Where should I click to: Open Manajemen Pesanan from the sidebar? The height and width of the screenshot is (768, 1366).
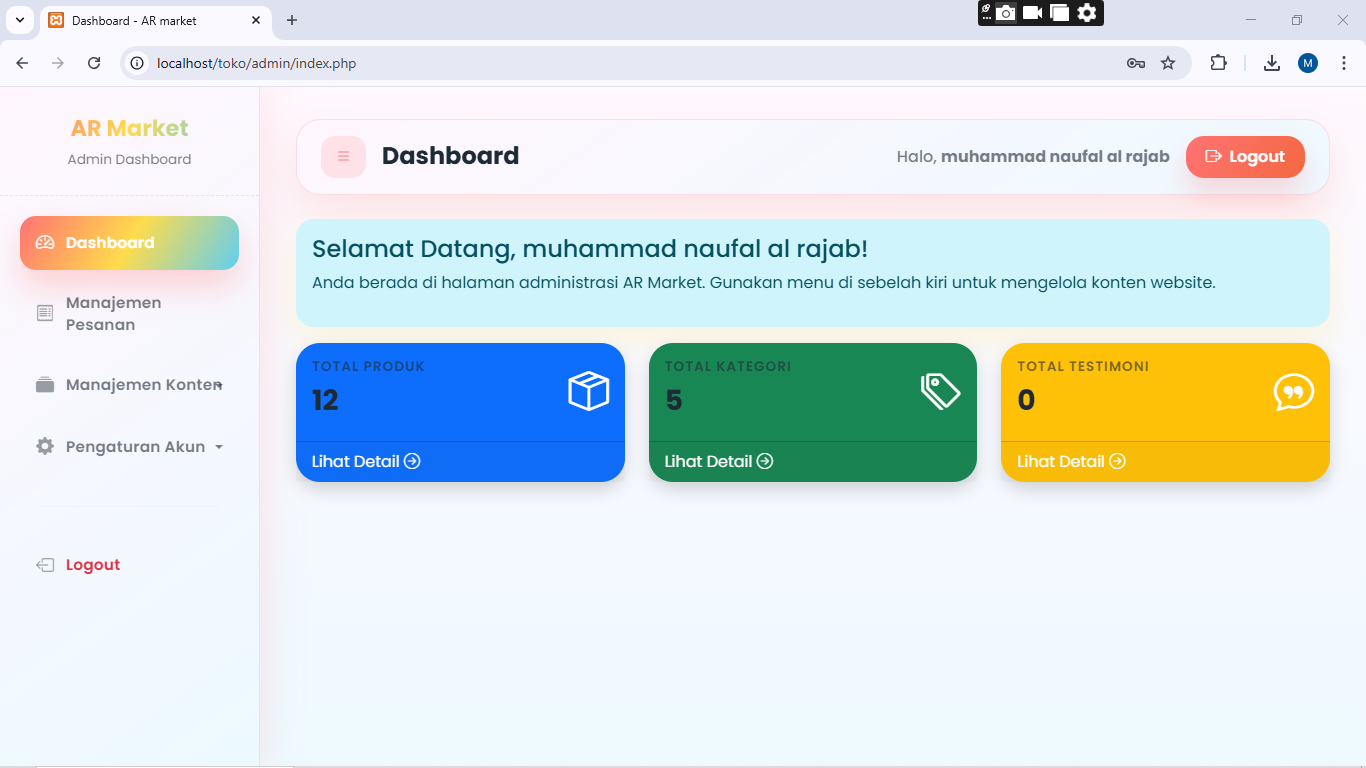[113, 313]
